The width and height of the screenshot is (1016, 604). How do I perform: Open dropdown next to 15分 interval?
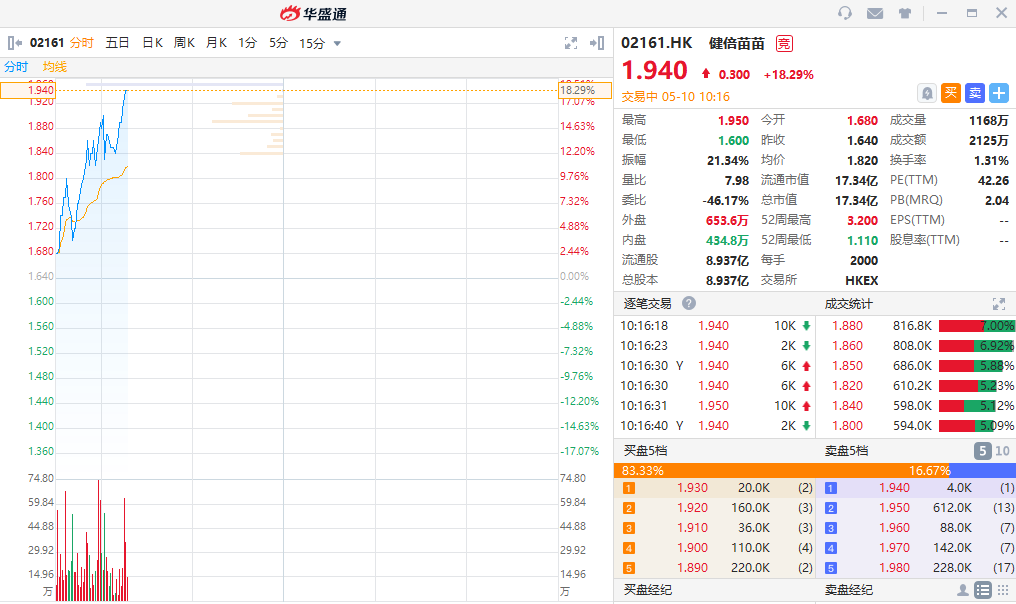[x=337, y=43]
